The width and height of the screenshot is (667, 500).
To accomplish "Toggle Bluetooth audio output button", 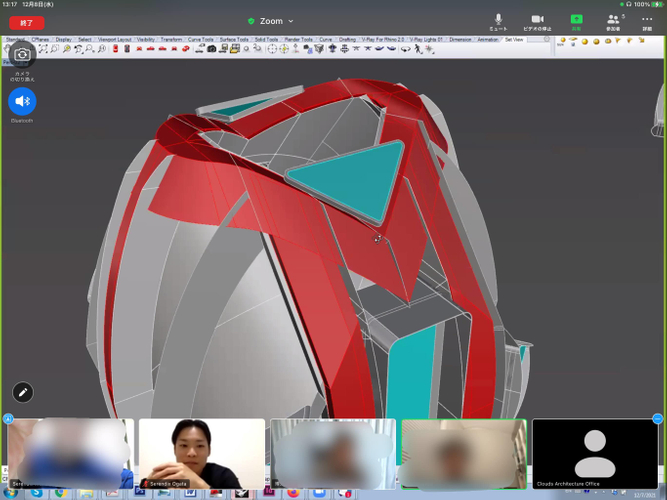I will 22,101.
